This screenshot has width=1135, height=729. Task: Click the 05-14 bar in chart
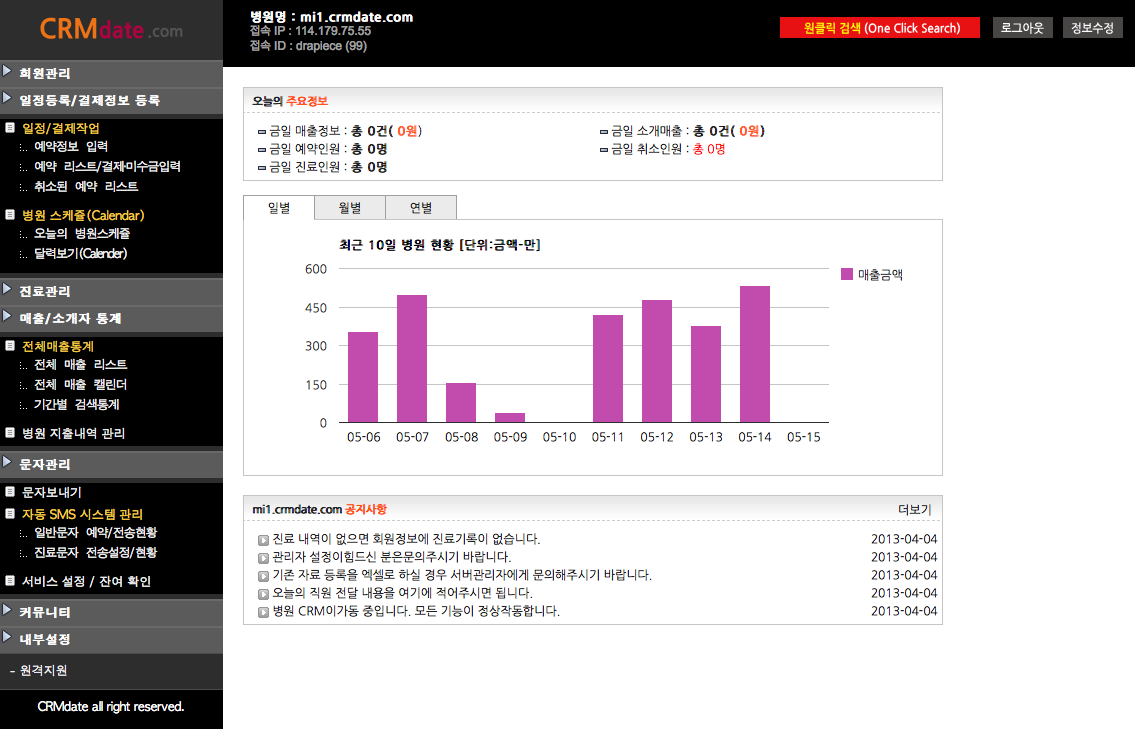point(755,354)
